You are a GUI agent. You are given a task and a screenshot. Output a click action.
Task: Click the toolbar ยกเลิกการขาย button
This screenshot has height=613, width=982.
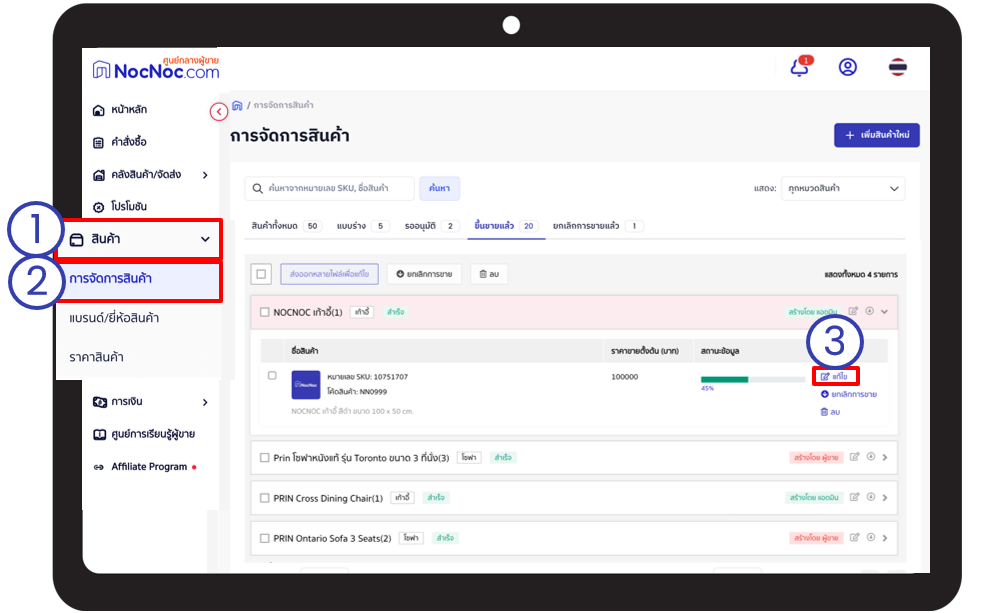(x=424, y=274)
